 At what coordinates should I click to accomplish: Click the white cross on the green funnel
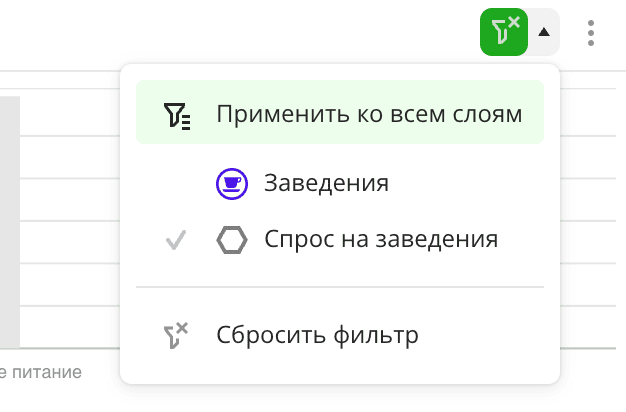(514, 21)
